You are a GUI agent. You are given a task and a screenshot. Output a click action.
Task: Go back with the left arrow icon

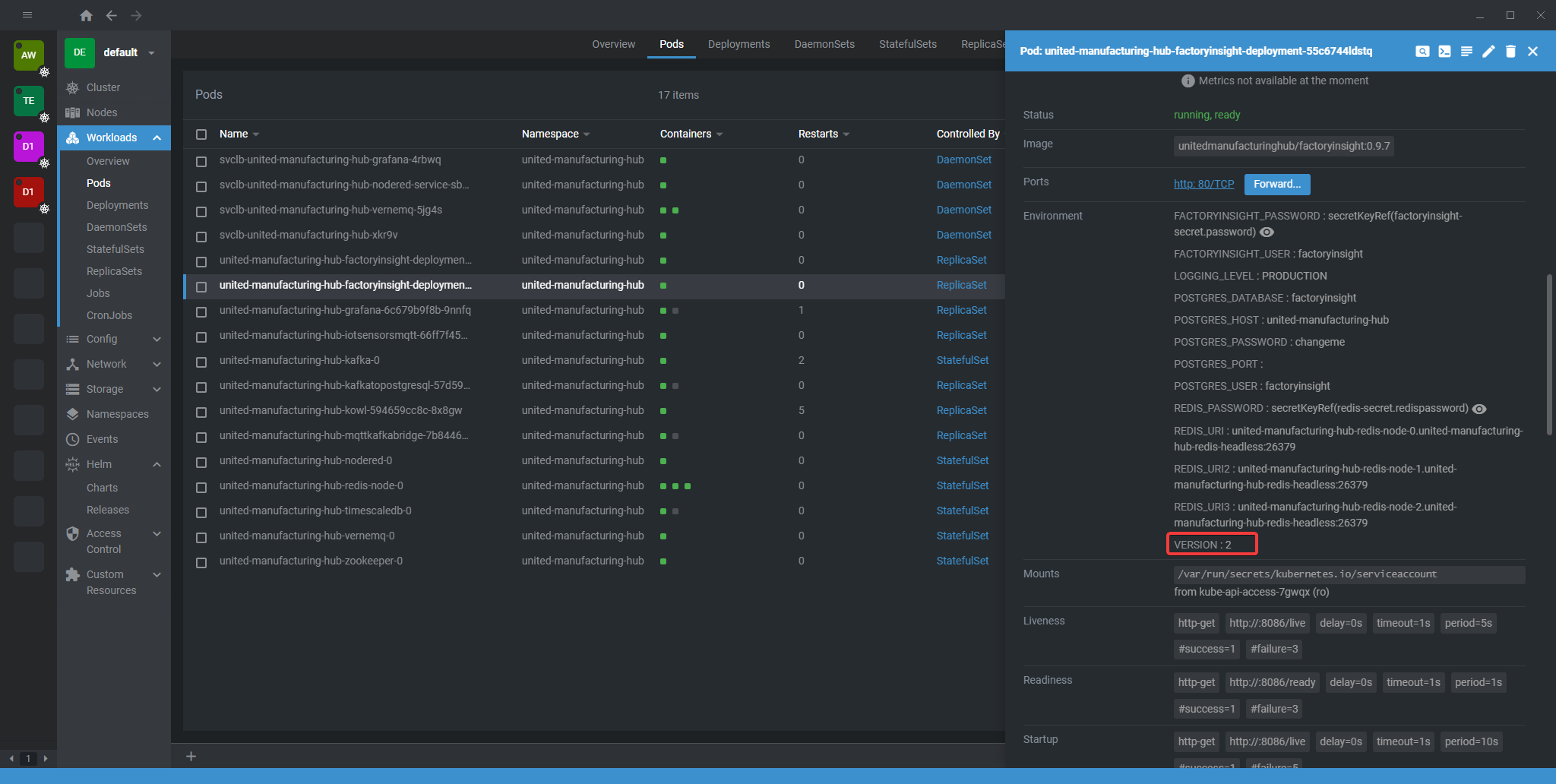pos(112,15)
